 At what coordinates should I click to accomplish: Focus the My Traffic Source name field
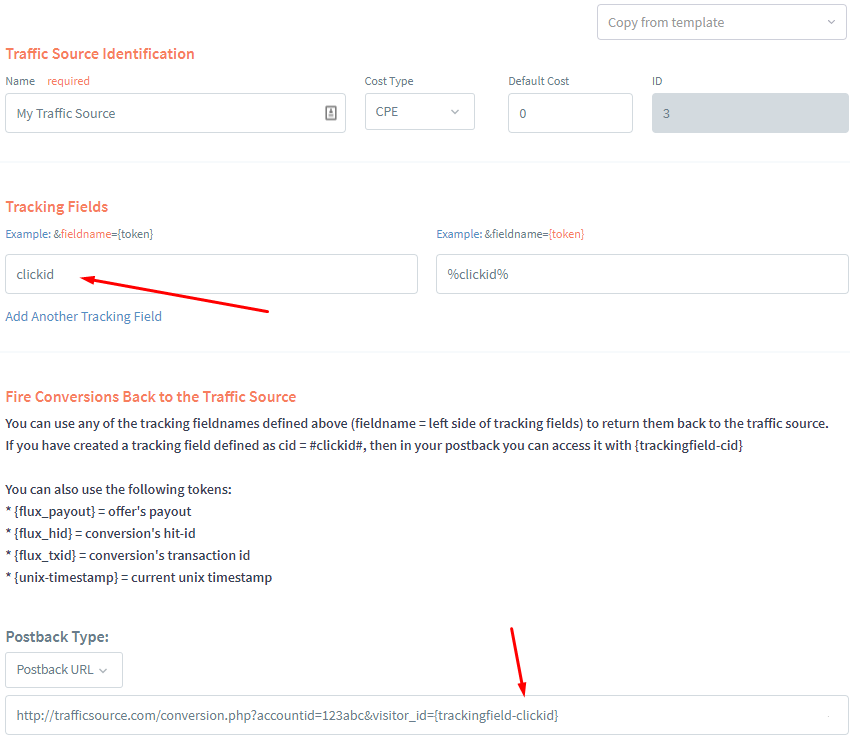(x=175, y=113)
